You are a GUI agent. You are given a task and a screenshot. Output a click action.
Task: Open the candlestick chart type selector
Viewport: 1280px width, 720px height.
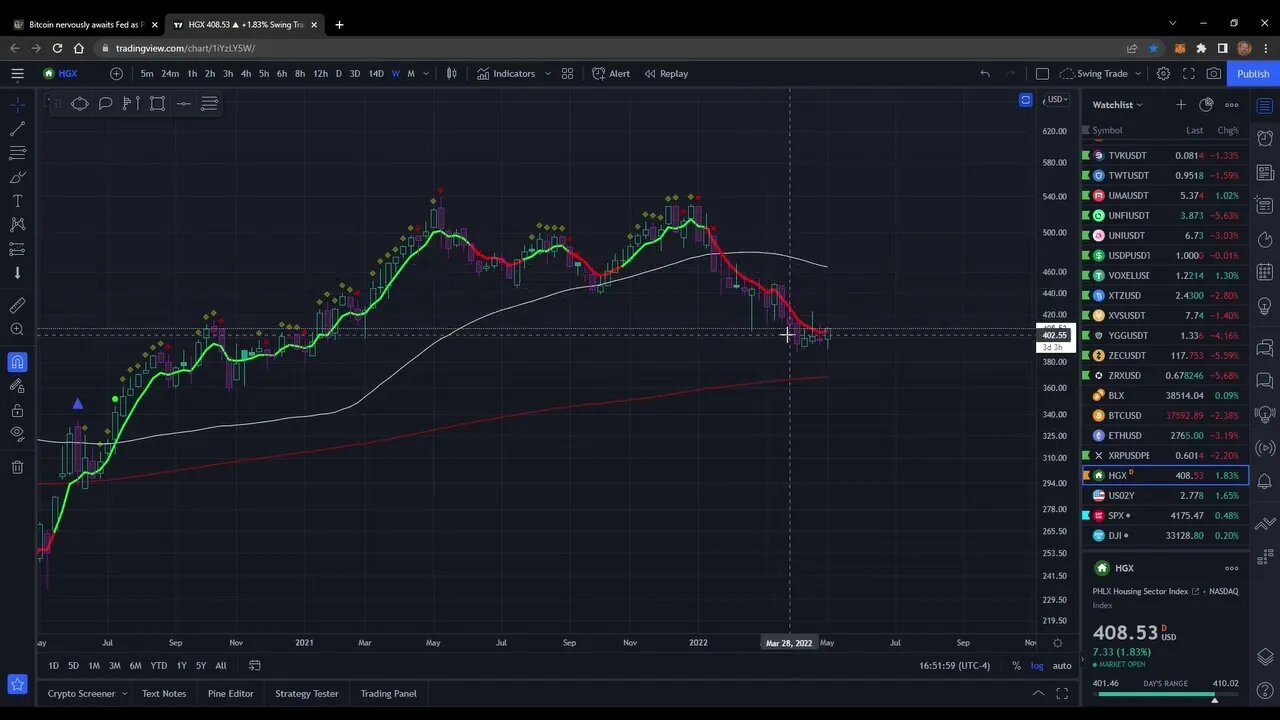click(x=452, y=73)
